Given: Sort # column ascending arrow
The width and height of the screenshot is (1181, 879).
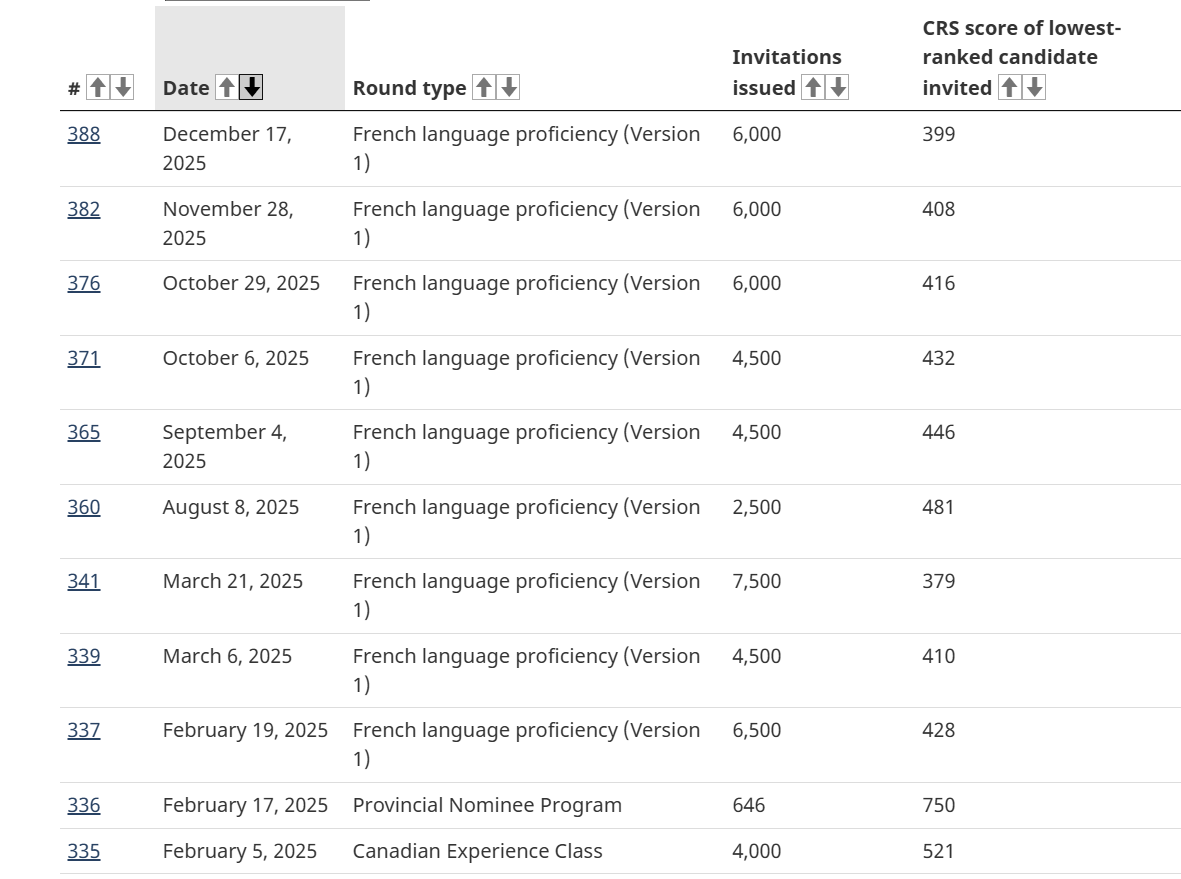Looking at the screenshot, I should click(x=97, y=88).
